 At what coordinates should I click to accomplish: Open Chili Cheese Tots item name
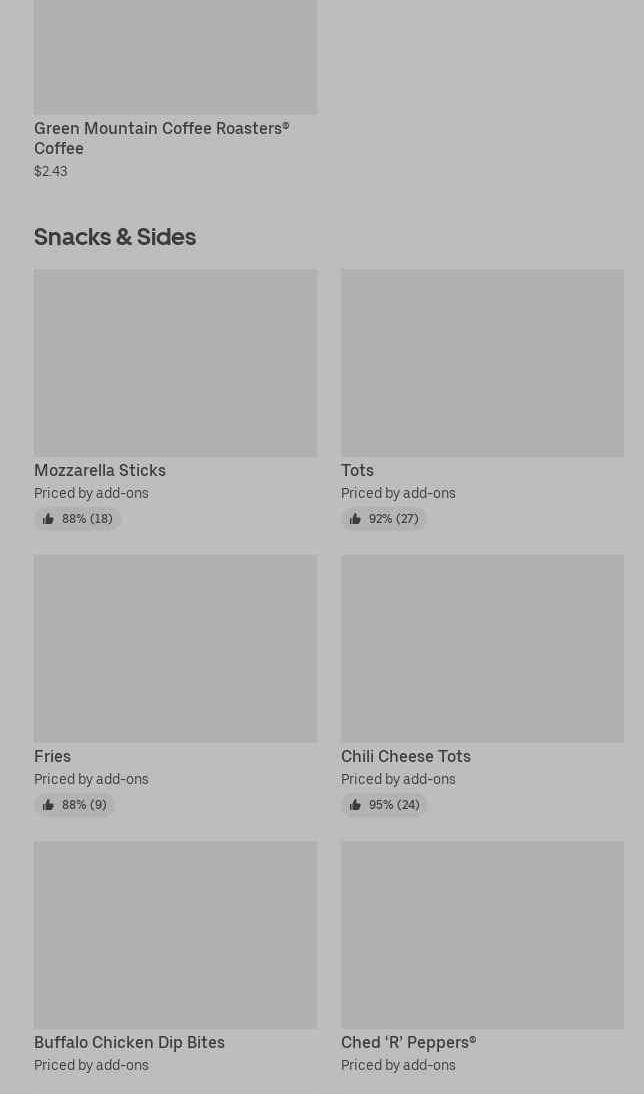(405, 756)
